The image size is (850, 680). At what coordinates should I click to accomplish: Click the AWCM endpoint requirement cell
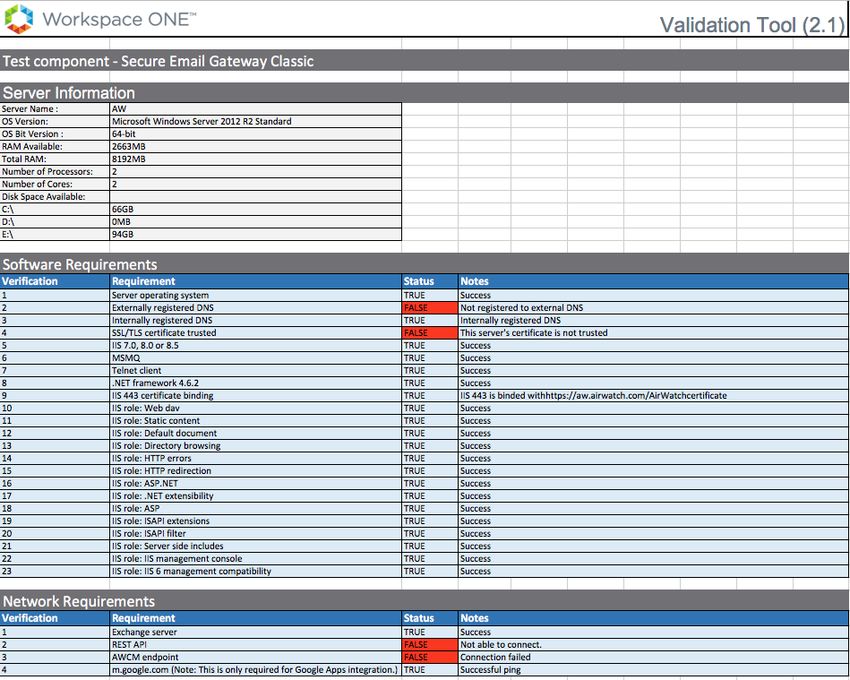(255, 657)
